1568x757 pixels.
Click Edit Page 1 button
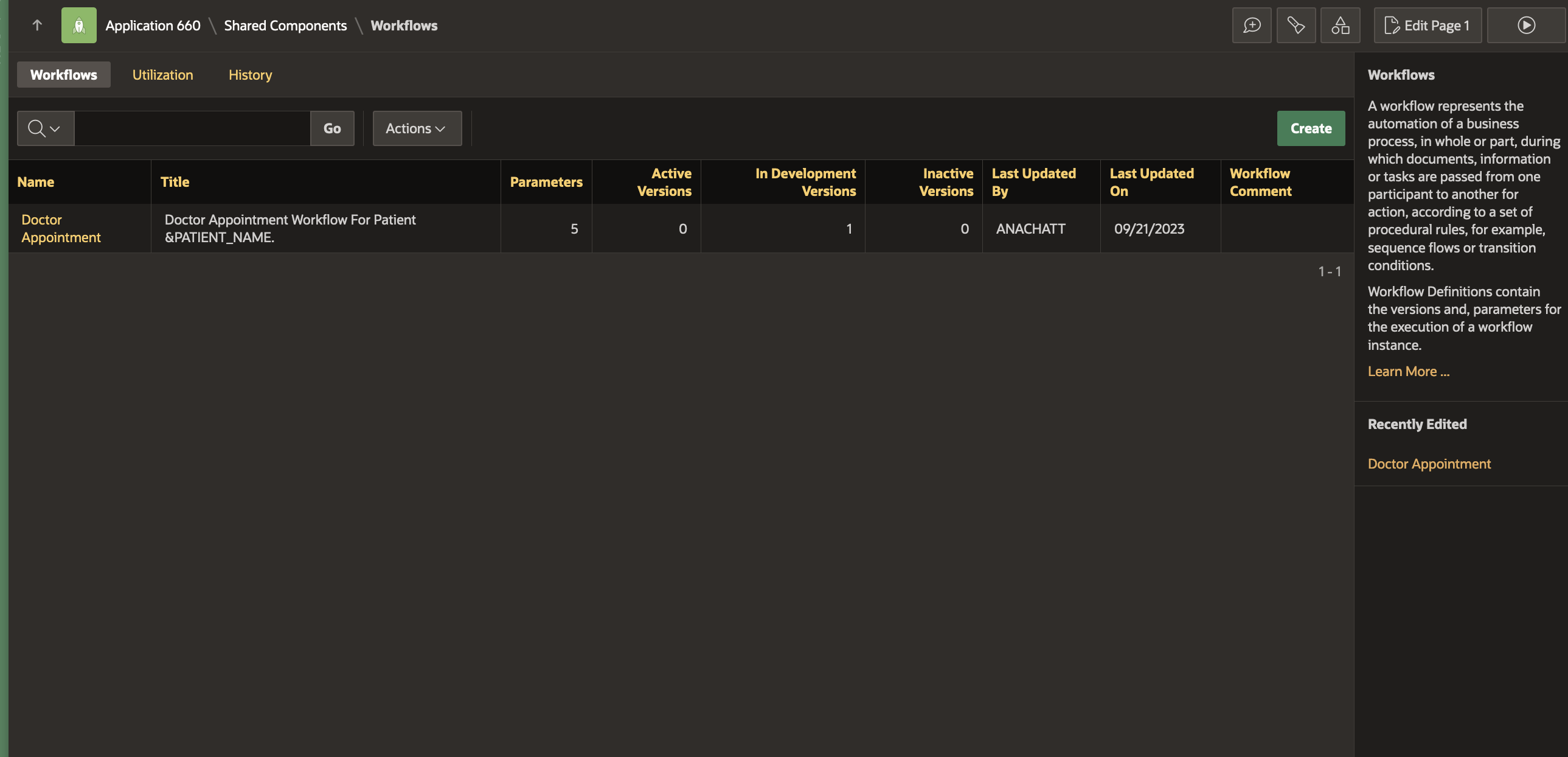[x=1427, y=25]
